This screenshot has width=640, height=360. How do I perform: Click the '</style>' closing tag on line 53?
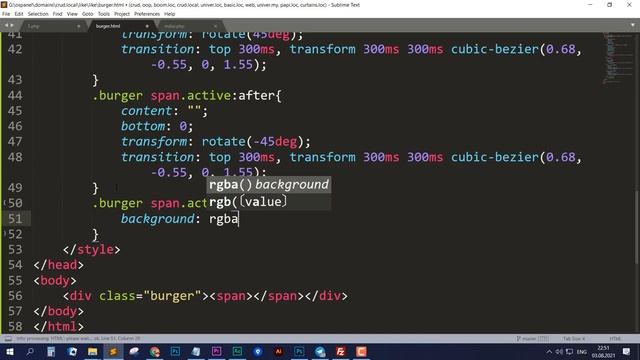point(92,249)
